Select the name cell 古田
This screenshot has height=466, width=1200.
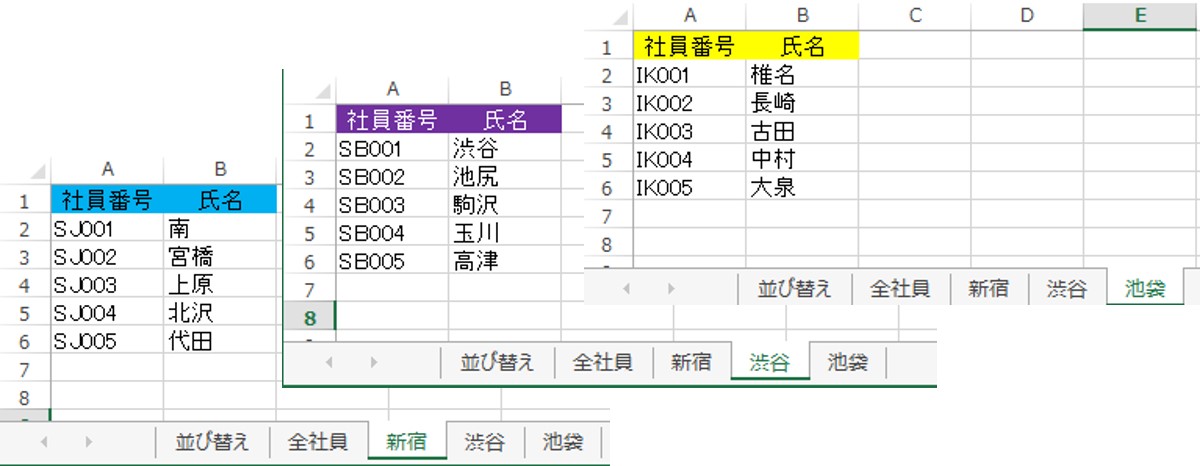803,131
